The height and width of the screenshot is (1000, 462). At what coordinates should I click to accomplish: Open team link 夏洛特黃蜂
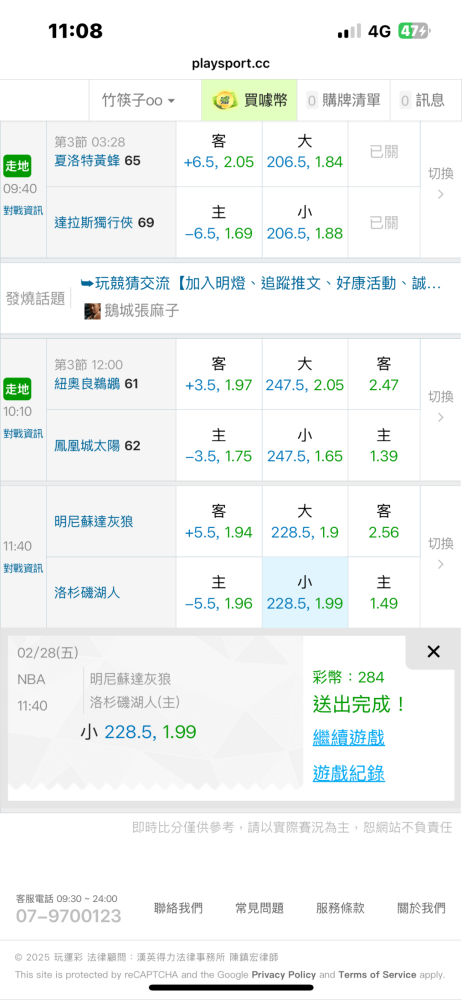click(88, 160)
